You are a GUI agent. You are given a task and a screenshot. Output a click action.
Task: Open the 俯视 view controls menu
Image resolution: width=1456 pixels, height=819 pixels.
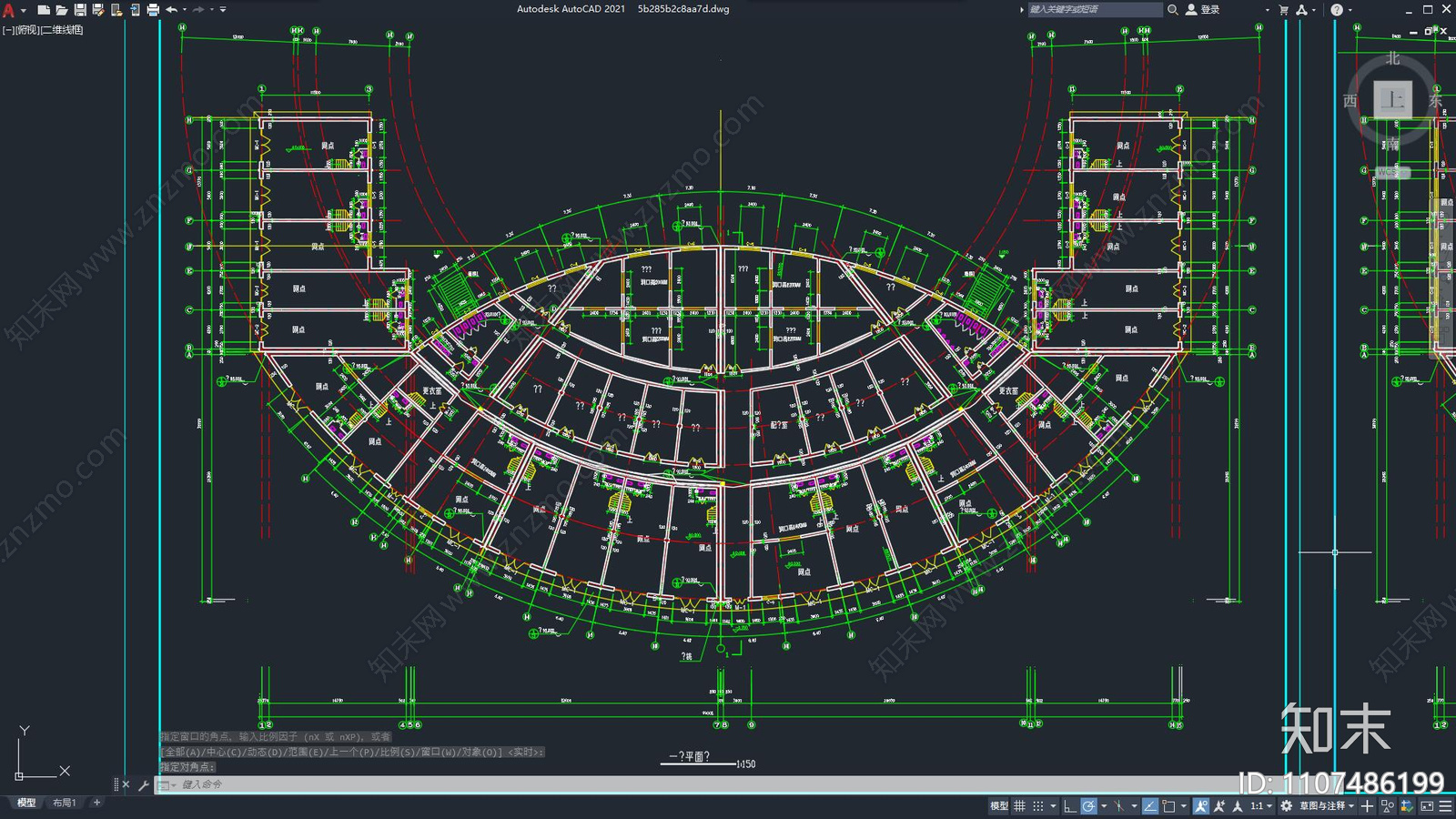[27, 30]
